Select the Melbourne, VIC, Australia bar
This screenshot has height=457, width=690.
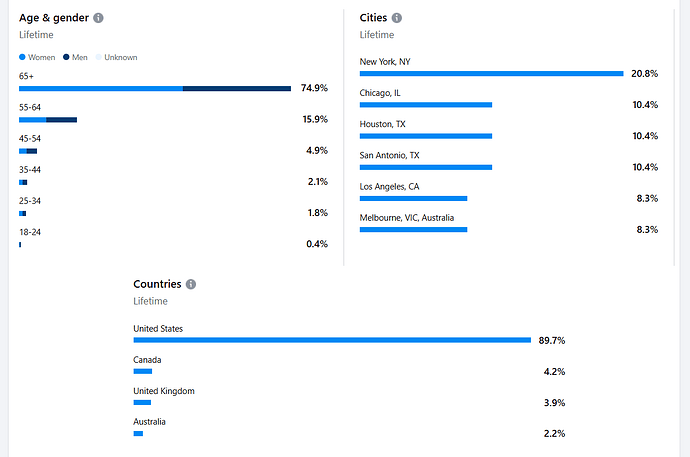(x=413, y=229)
